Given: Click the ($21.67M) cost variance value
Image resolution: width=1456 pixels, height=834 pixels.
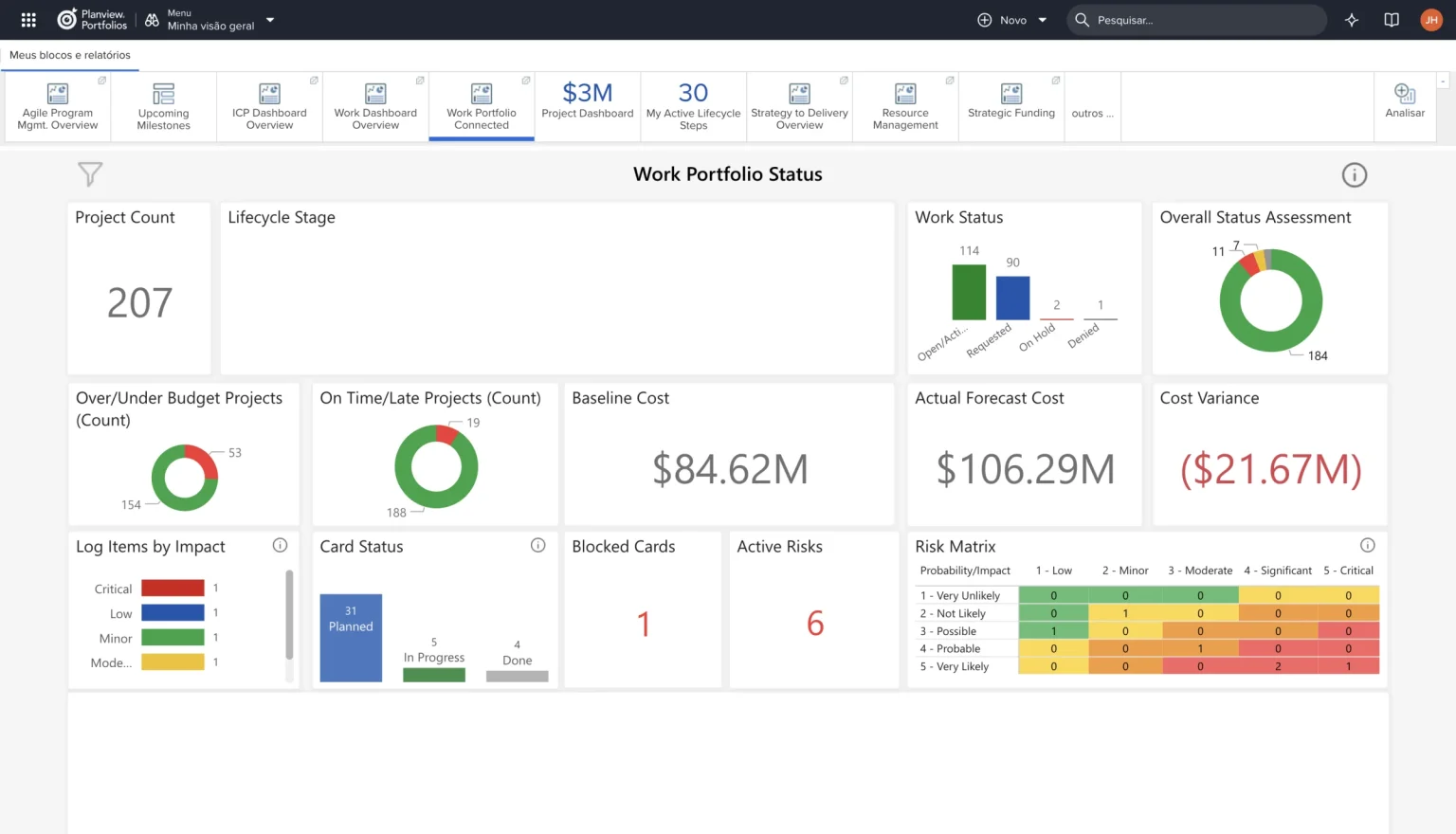Looking at the screenshot, I should point(1270,469).
